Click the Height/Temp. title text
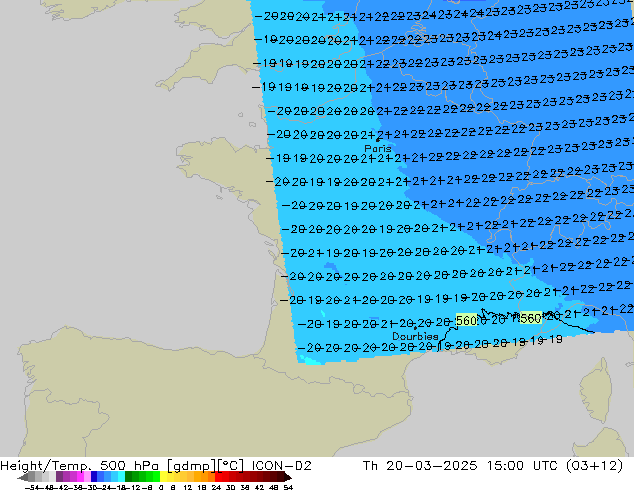This screenshot has height=490, width=634. pos(45,466)
